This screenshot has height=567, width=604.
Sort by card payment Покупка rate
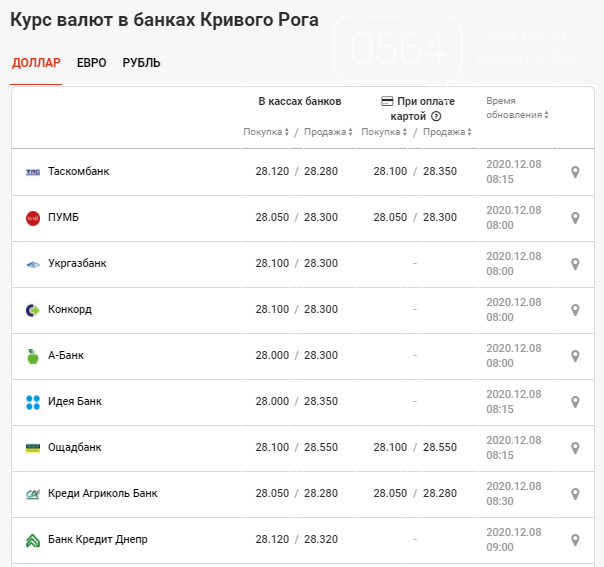(x=384, y=132)
